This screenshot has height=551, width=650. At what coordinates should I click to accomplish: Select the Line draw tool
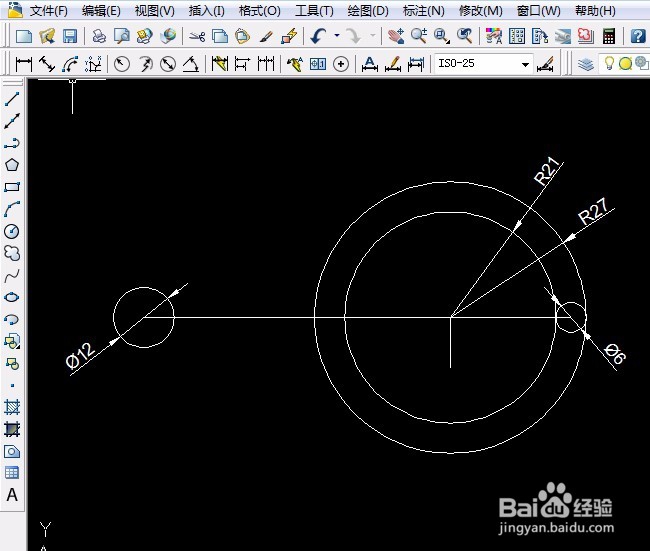(x=12, y=99)
